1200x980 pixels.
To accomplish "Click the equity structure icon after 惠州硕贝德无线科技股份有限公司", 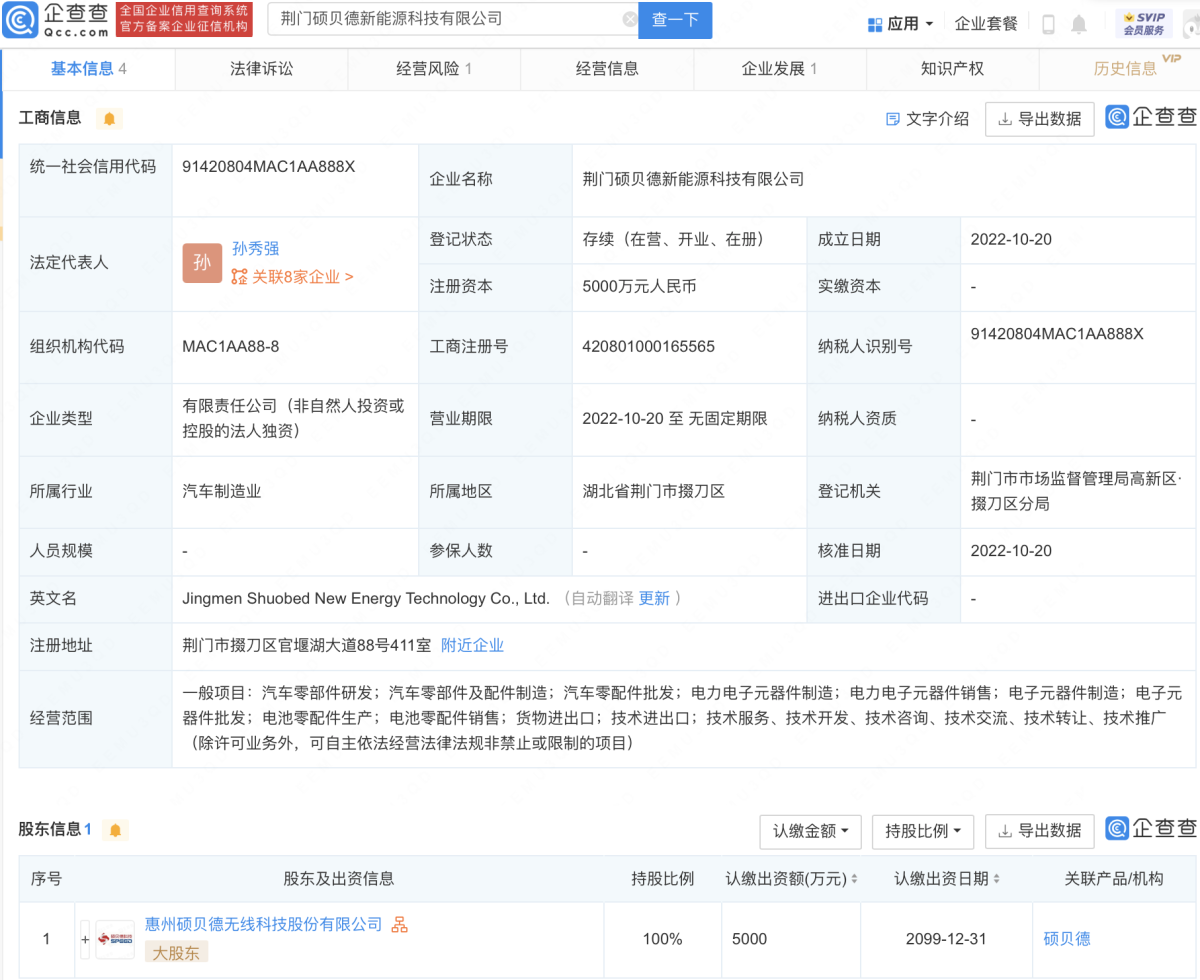I will [400, 925].
